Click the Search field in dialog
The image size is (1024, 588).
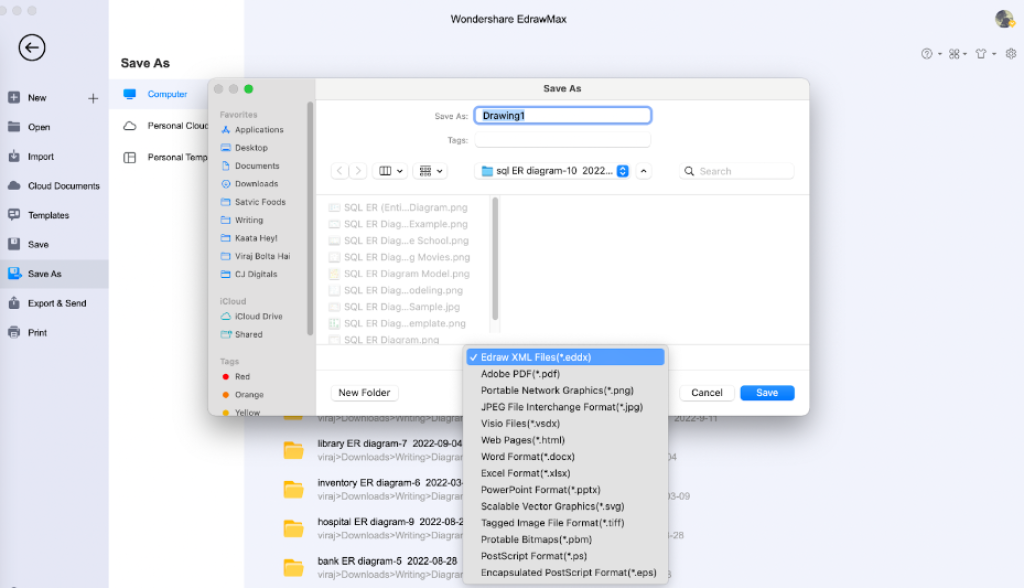coord(737,171)
